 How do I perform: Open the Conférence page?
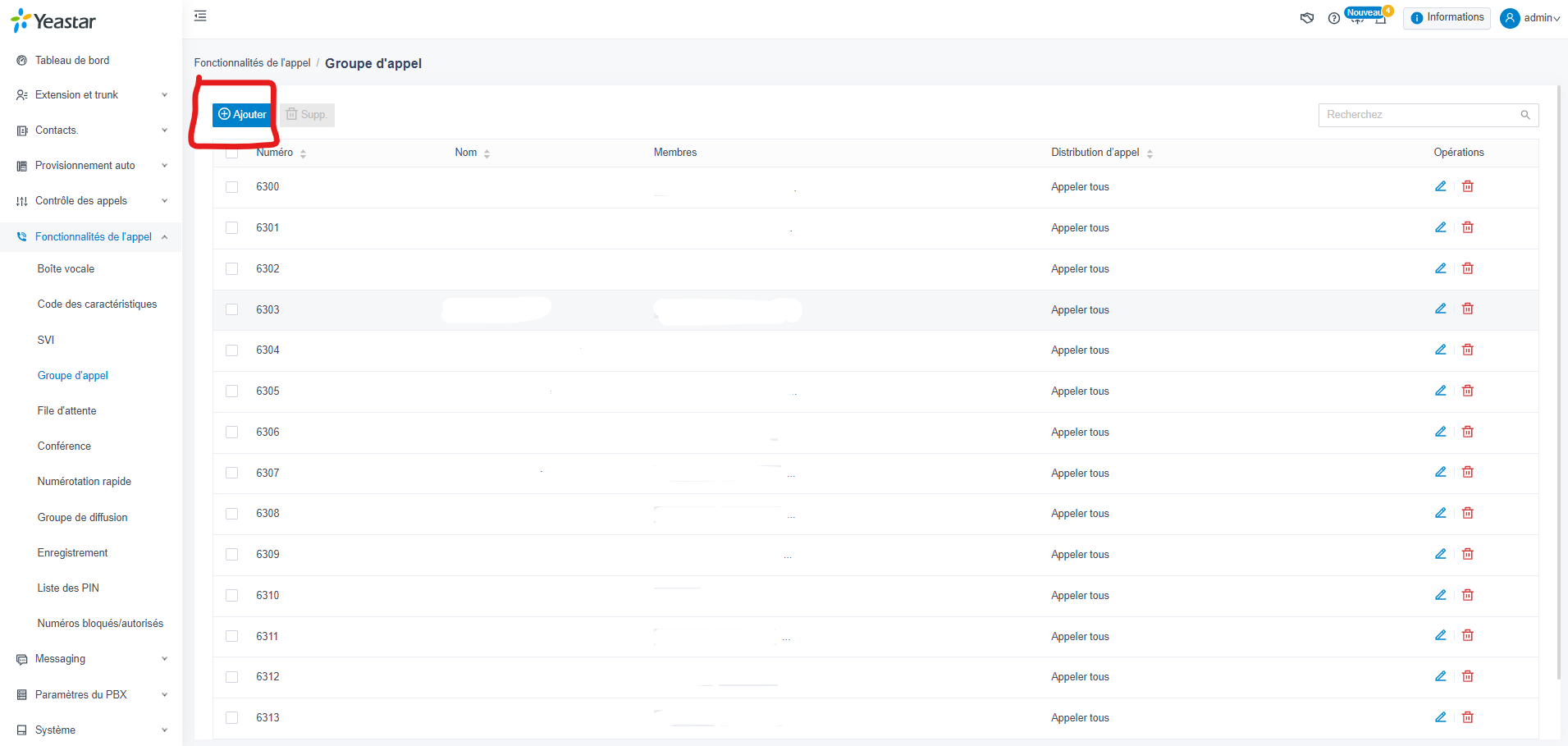point(64,446)
